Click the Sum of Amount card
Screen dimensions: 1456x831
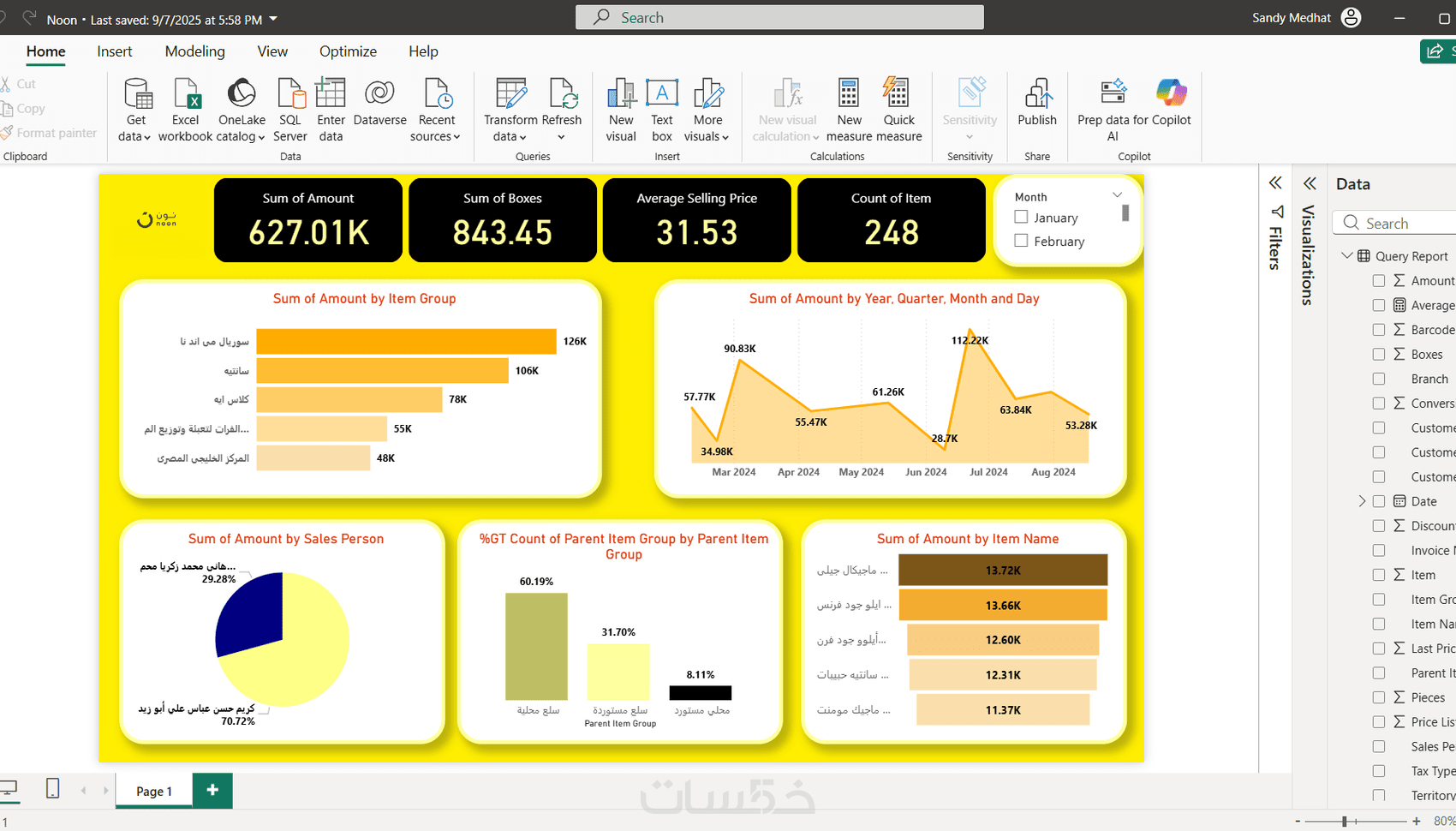point(308,220)
